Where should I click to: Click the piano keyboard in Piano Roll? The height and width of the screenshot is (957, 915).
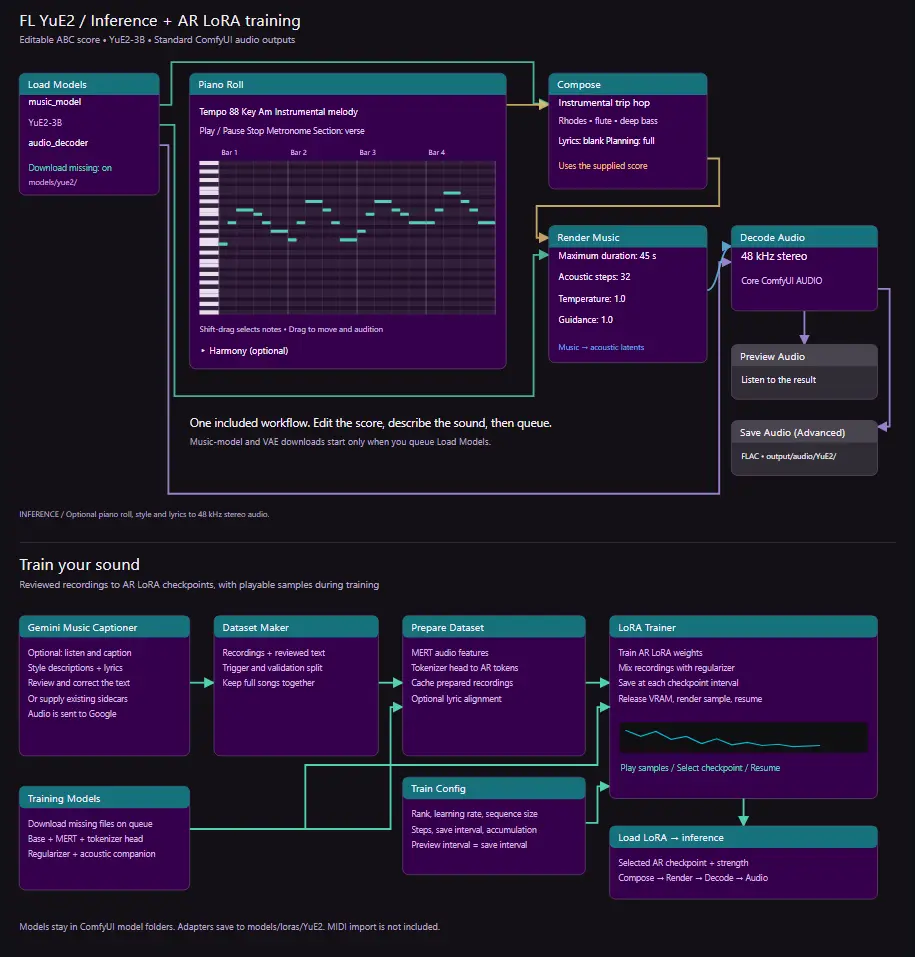pos(209,237)
